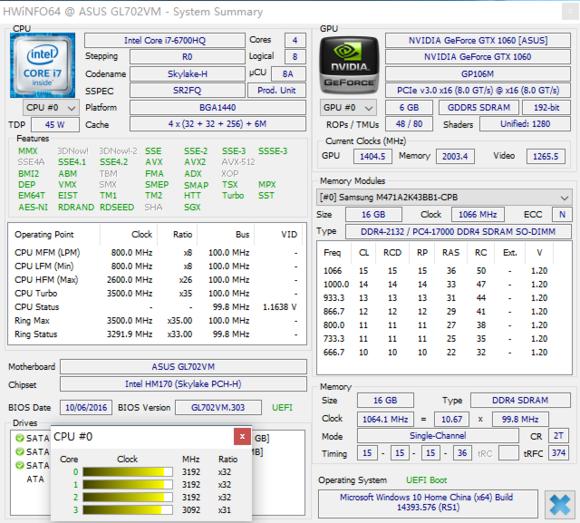This screenshot has height=523, width=580.
Task: Click the Core 3 clock bar
Action: [x=128, y=510]
